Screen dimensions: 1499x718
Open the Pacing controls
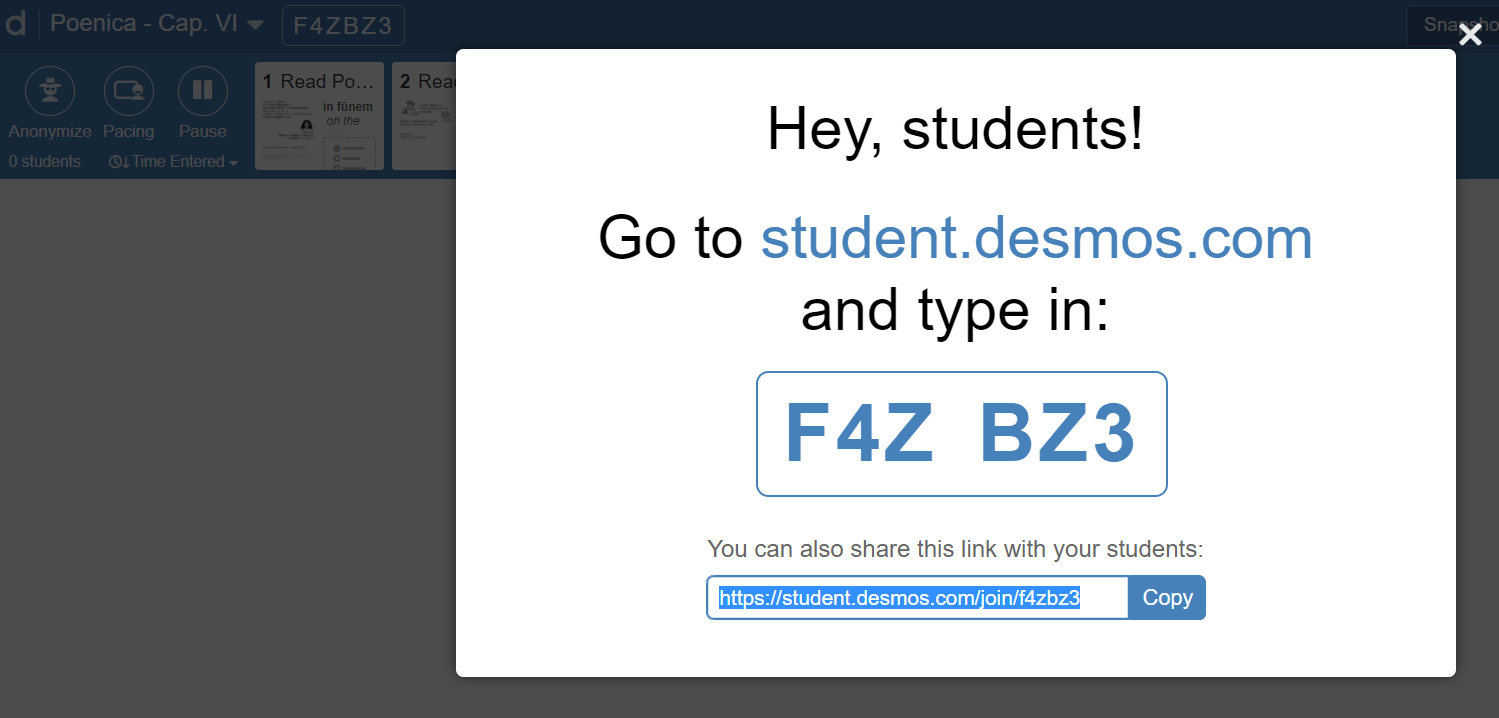[129, 90]
